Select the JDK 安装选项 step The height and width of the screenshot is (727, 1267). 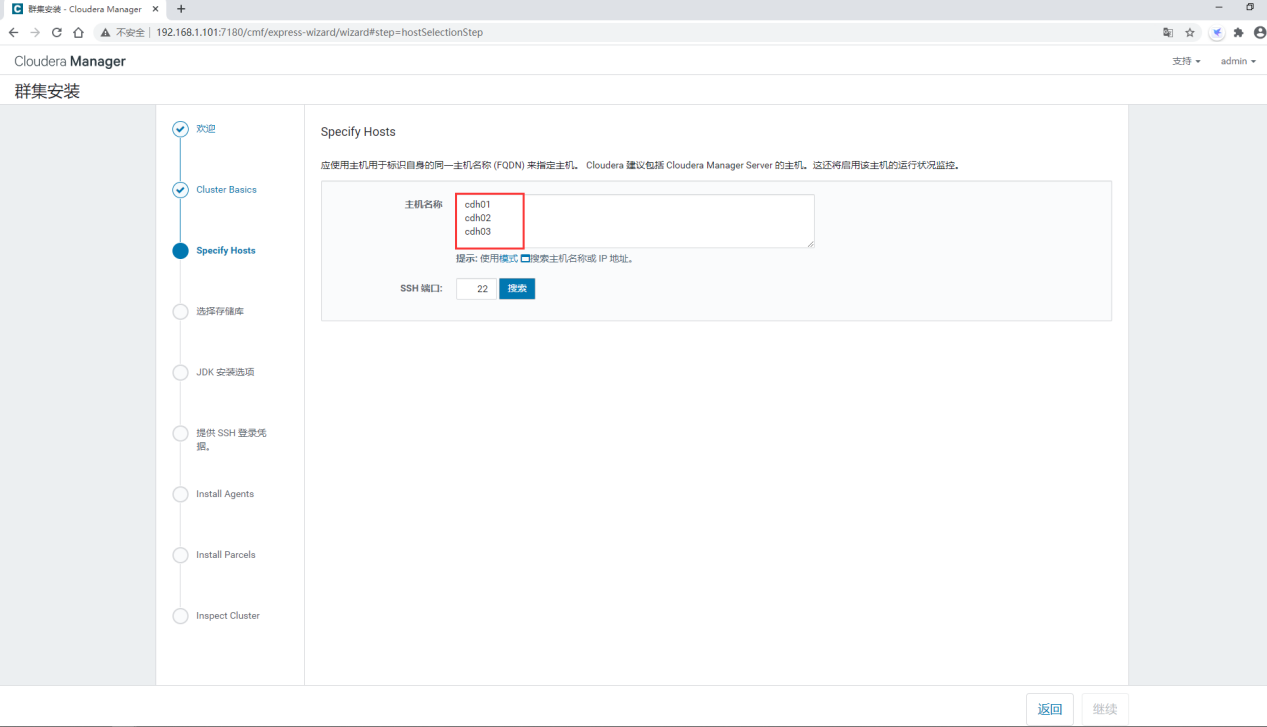225,373
